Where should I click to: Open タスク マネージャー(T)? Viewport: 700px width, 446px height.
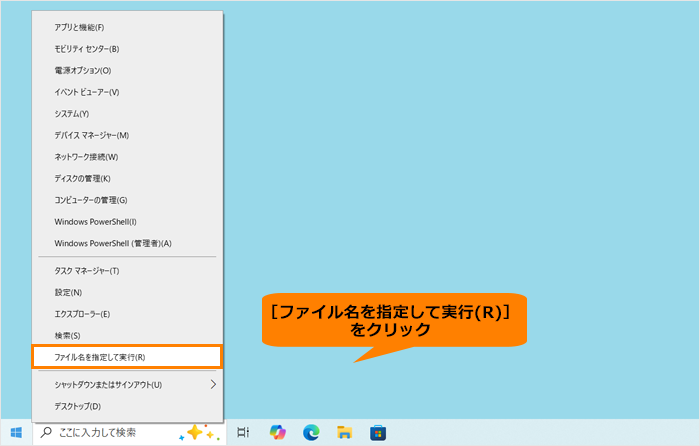(x=127, y=271)
